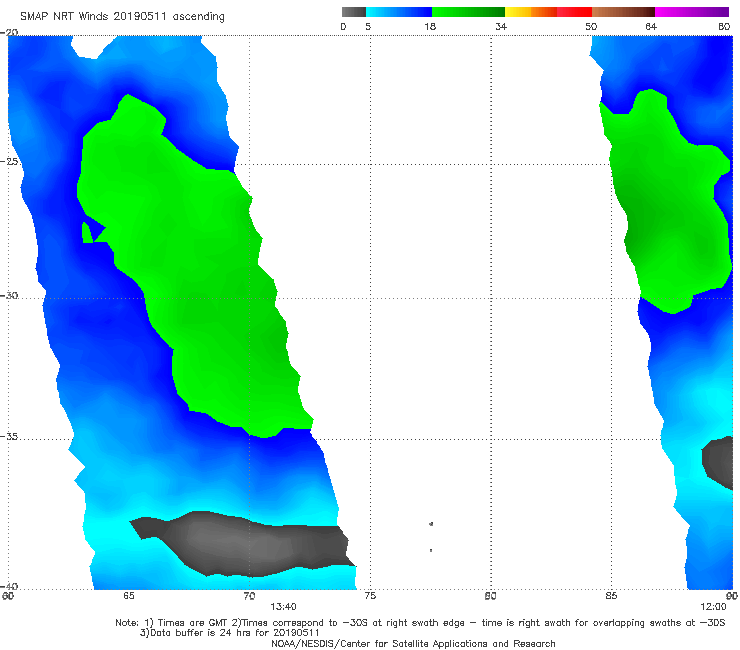Click the colorbar label '64'
This screenshot has width=740, height=650.
click(651, 26)
